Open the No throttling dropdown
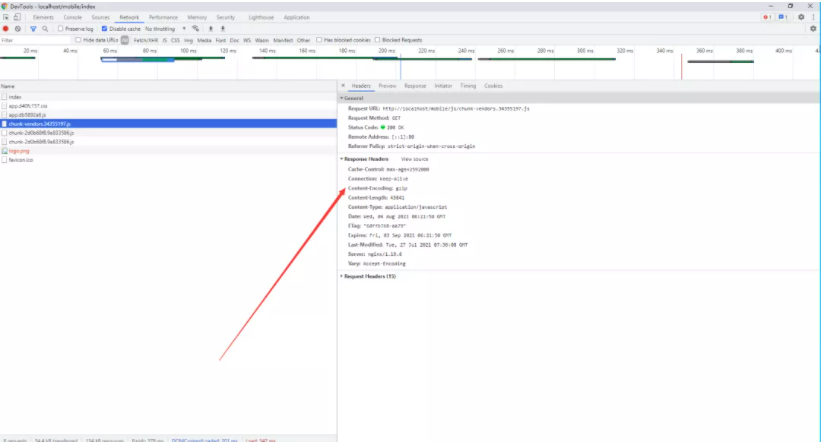Viewport: 823px width, 448px height. click(x=165, y=29)
